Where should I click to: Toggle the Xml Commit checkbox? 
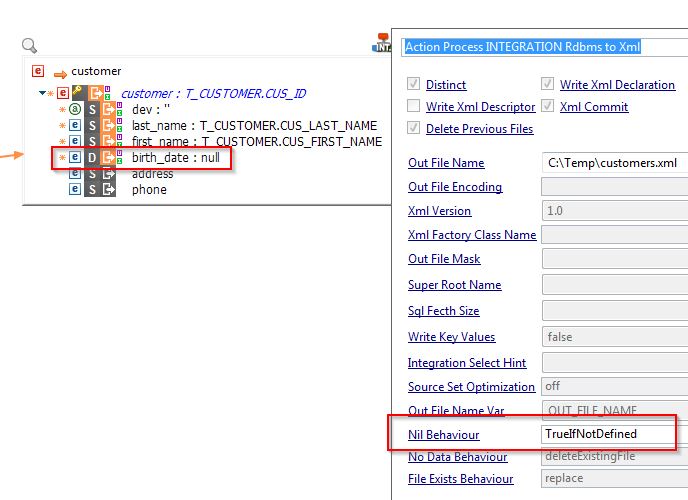pos(548,107)
